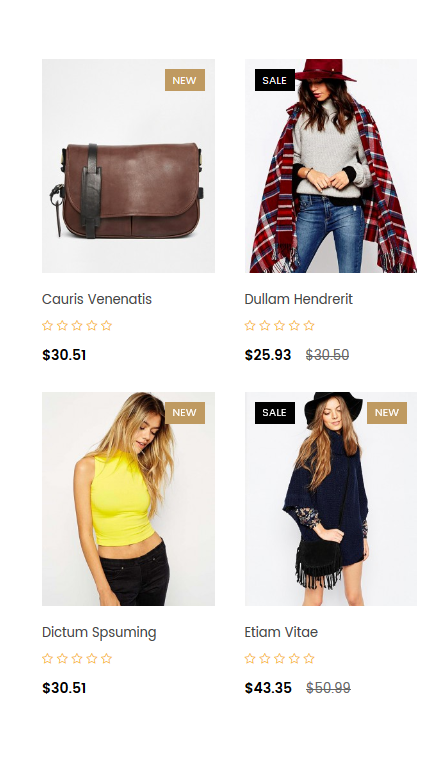Open the Etiam Vitae product title link
This screenshot has width=446, height=761.
(x=281, y=632)
